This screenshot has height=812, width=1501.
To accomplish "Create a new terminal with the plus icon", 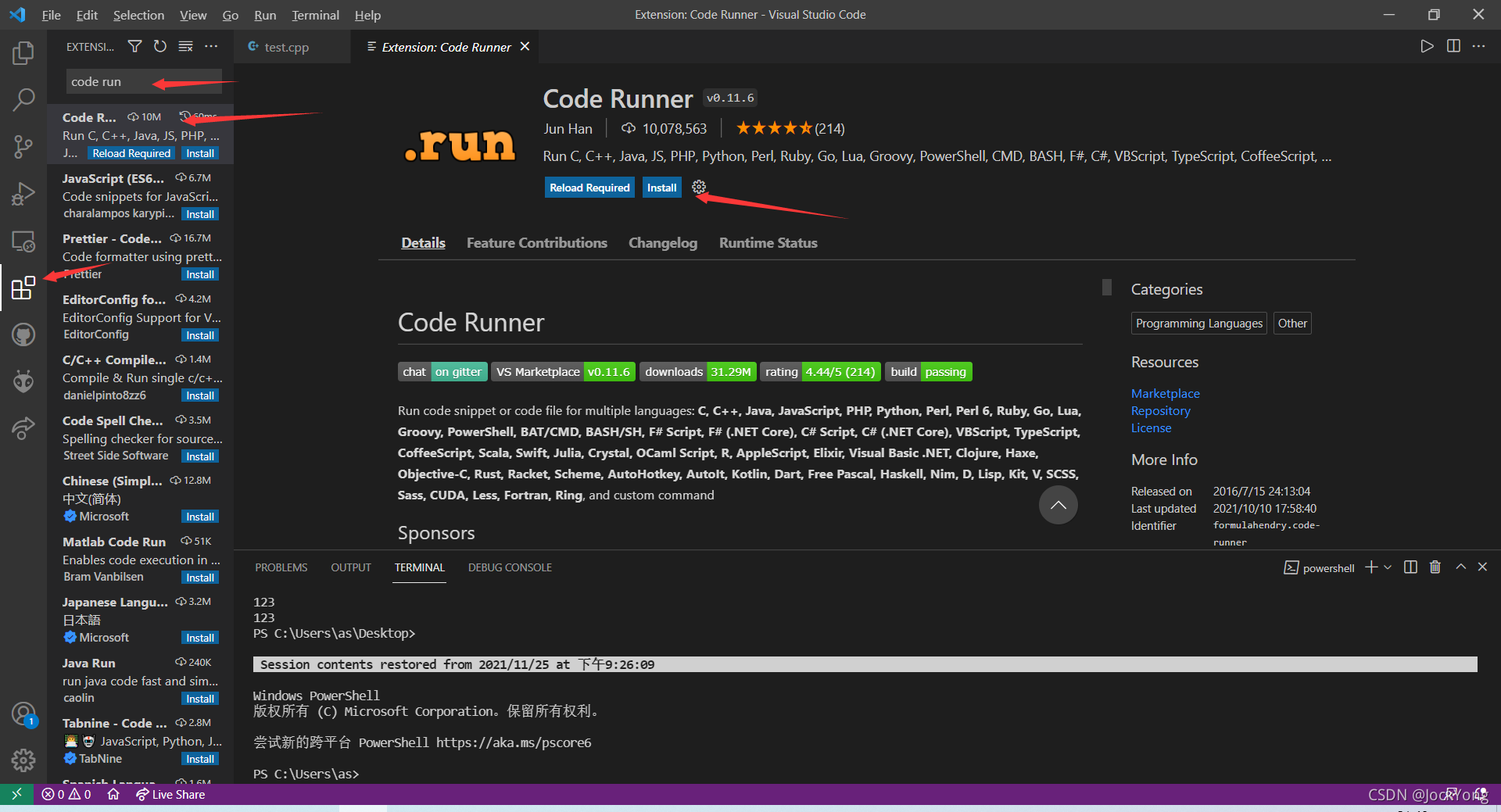I will click(x=1371, y=567).
